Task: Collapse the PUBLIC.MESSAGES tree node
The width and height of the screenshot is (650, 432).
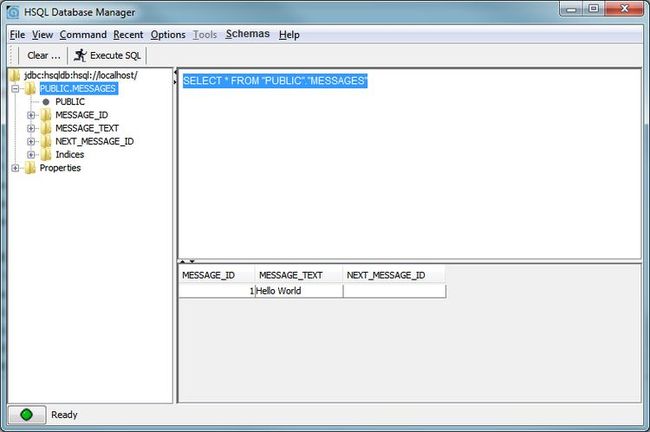Action: click(15, 88)
